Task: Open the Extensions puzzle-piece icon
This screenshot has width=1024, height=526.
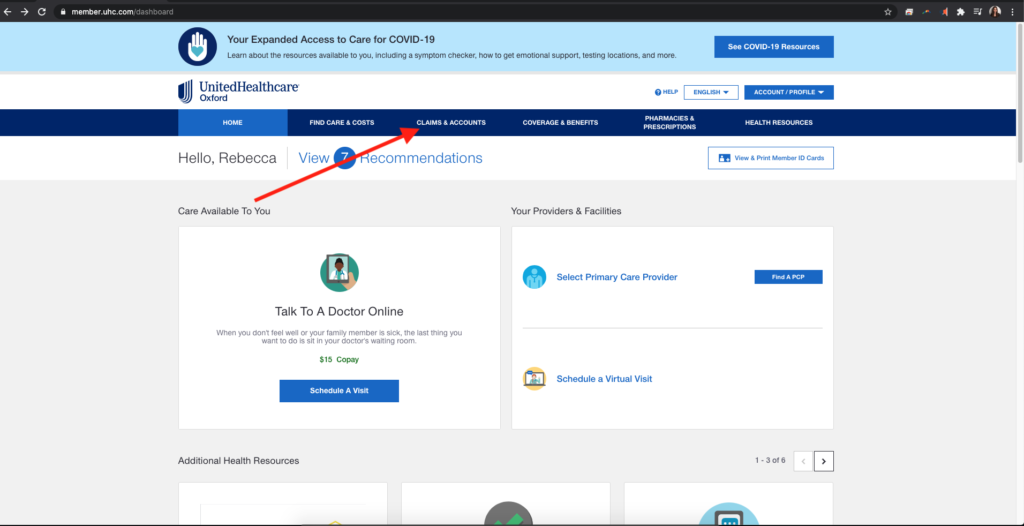Action: coord(960,12)
